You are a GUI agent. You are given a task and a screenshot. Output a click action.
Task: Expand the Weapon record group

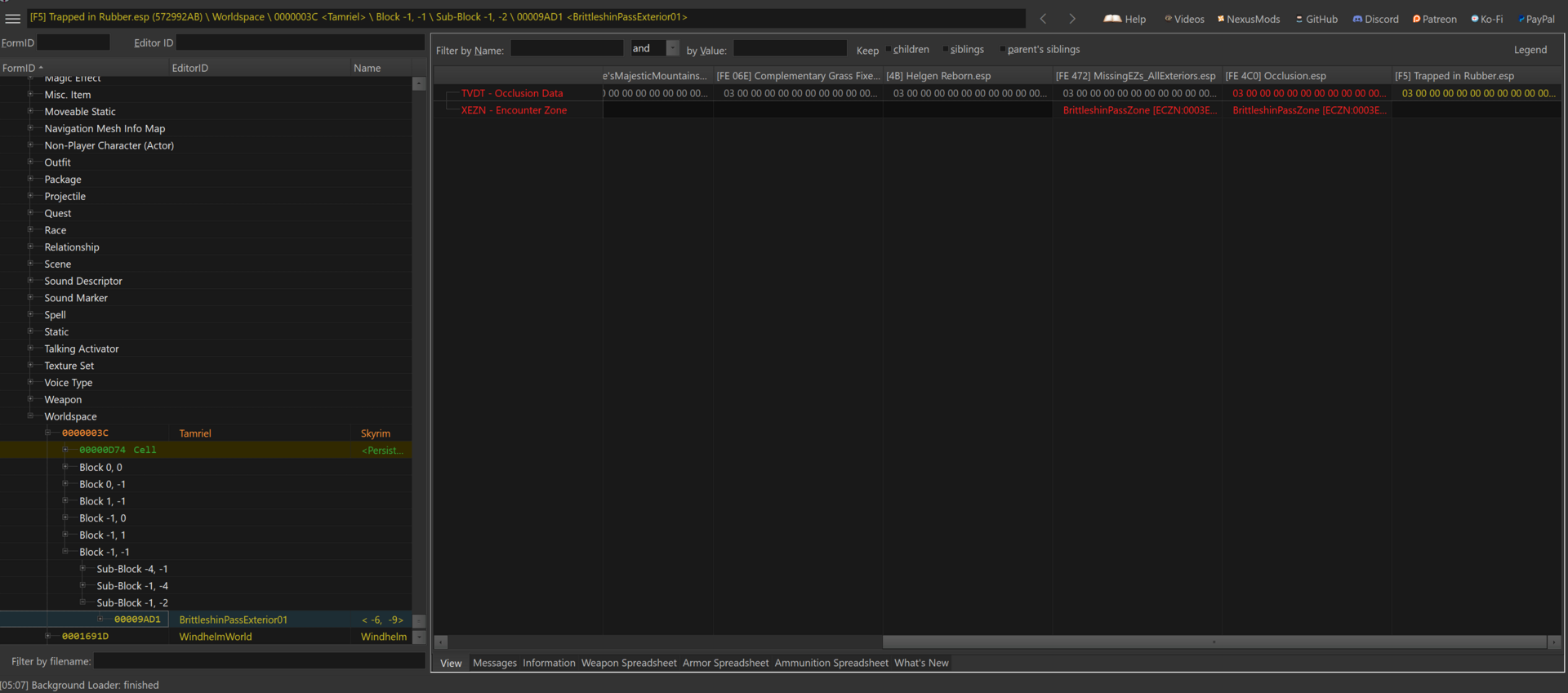pos(30,399)
